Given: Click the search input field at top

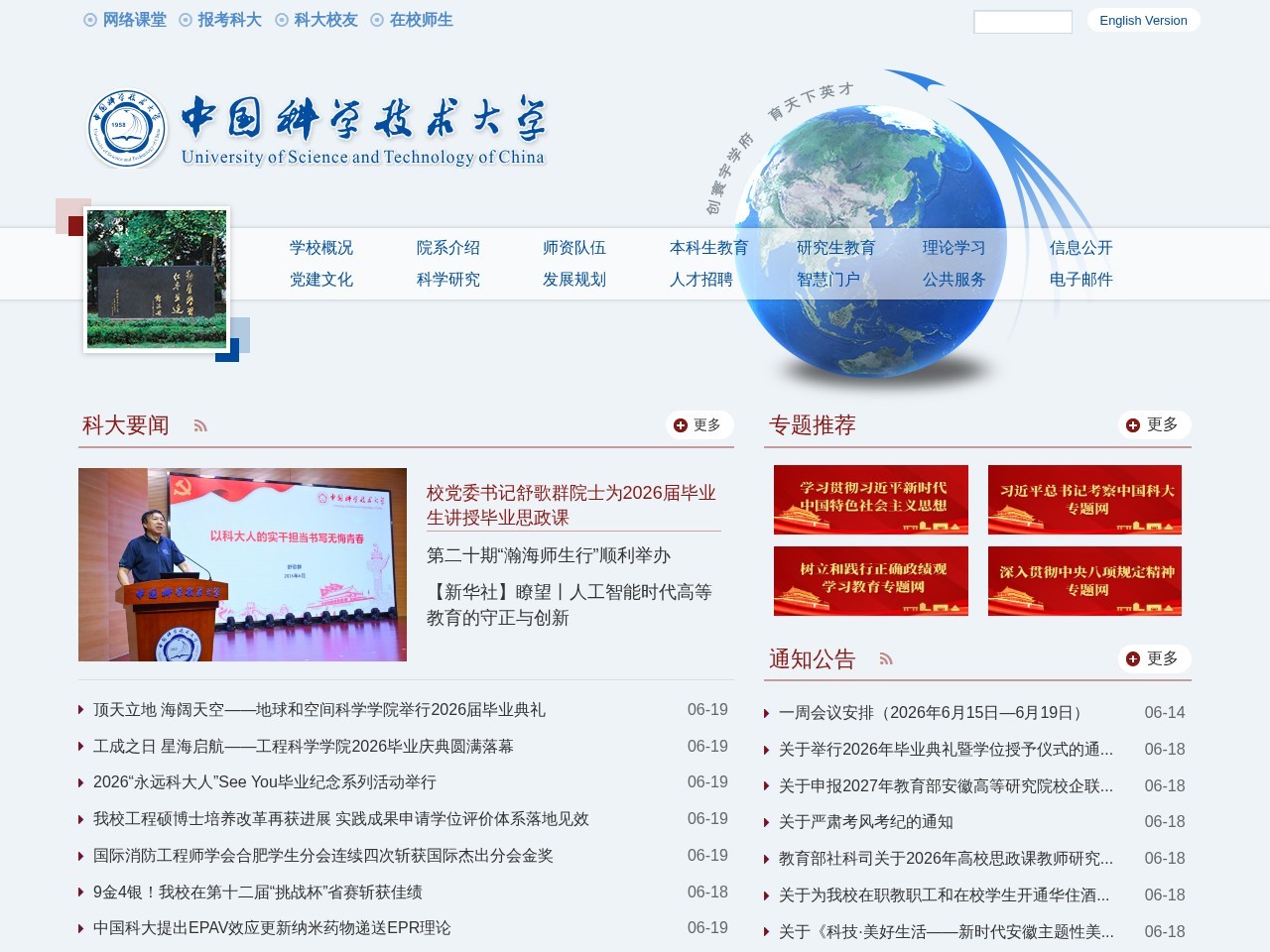Looking at the screenshot, I should (x=1023, y=22).
